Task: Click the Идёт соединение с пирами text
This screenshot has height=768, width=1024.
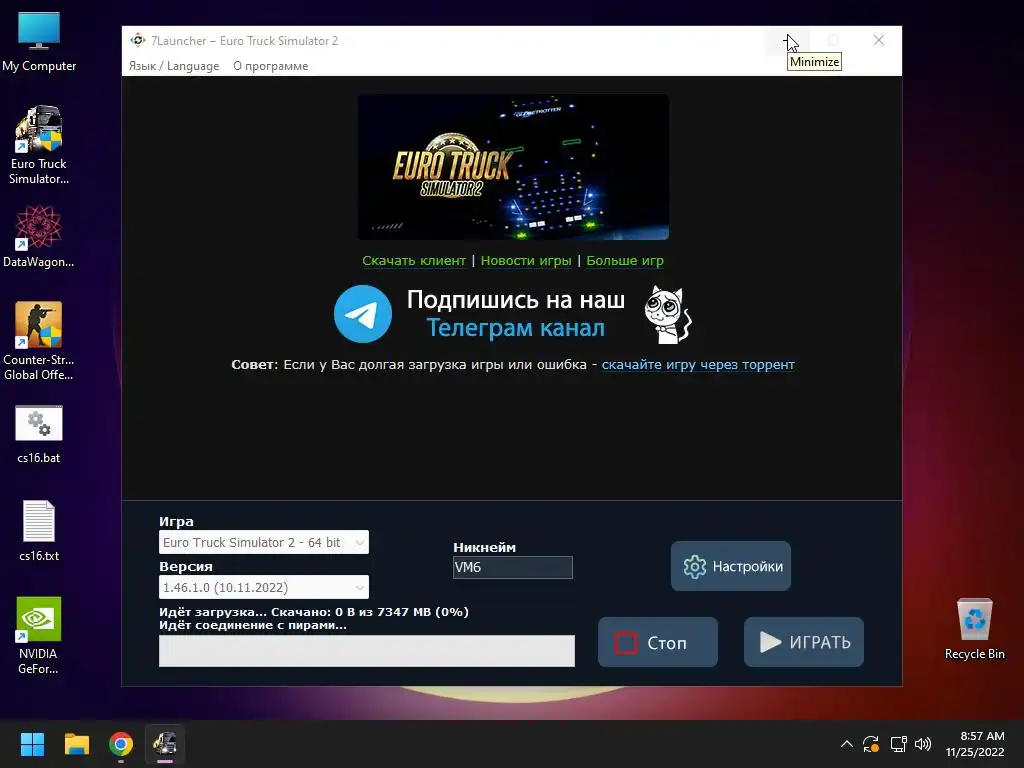Action: tap(253, 625)
